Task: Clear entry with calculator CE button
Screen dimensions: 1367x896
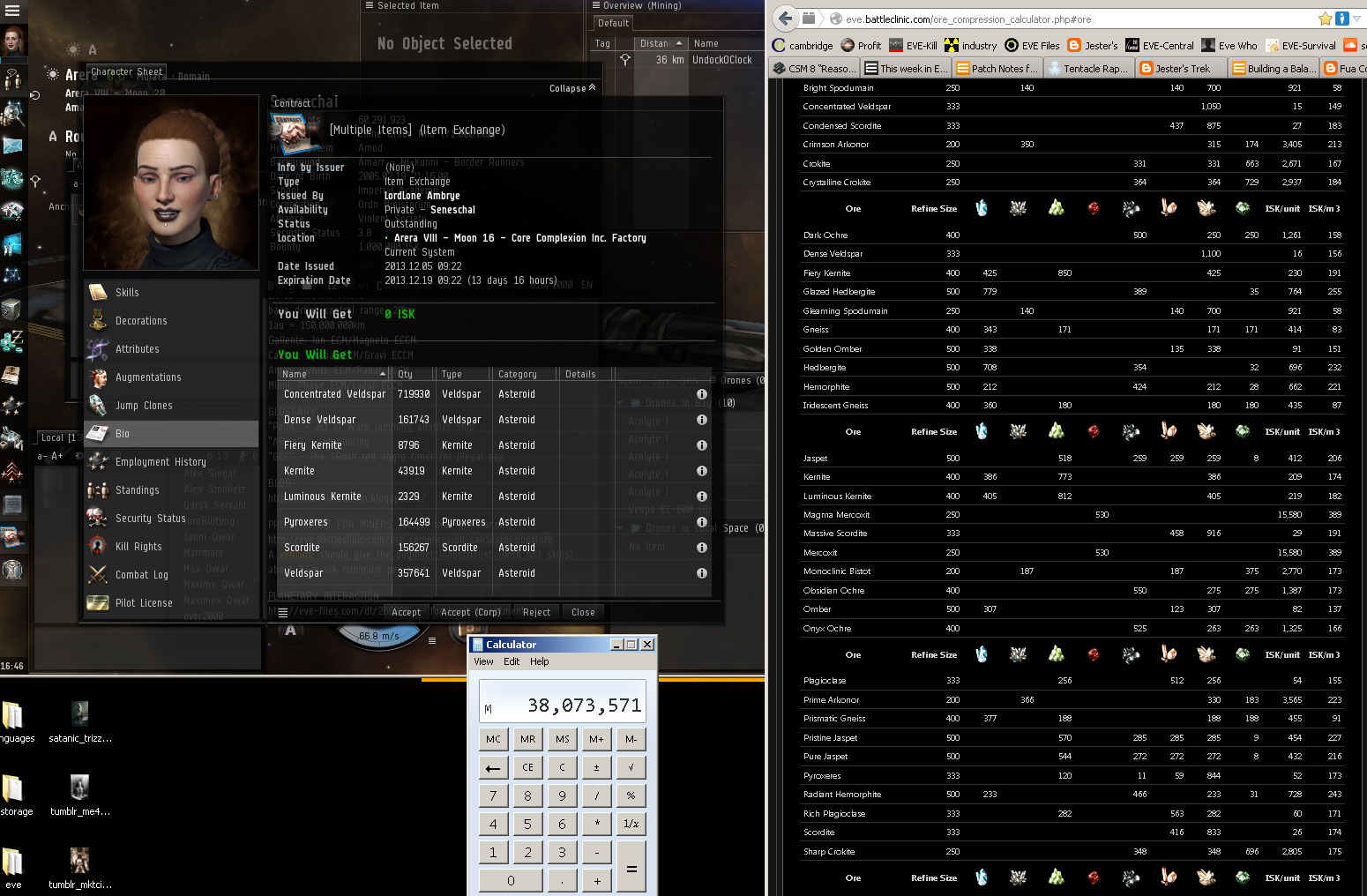Action: tap(527, 767)
